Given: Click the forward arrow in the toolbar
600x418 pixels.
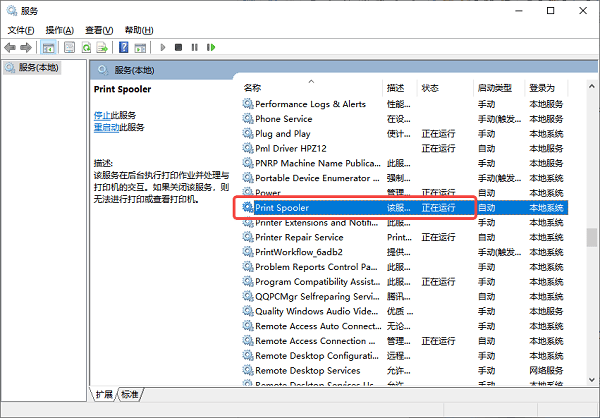Looking at the screenshot, I should pyautogui.click(x=26, y=47).
